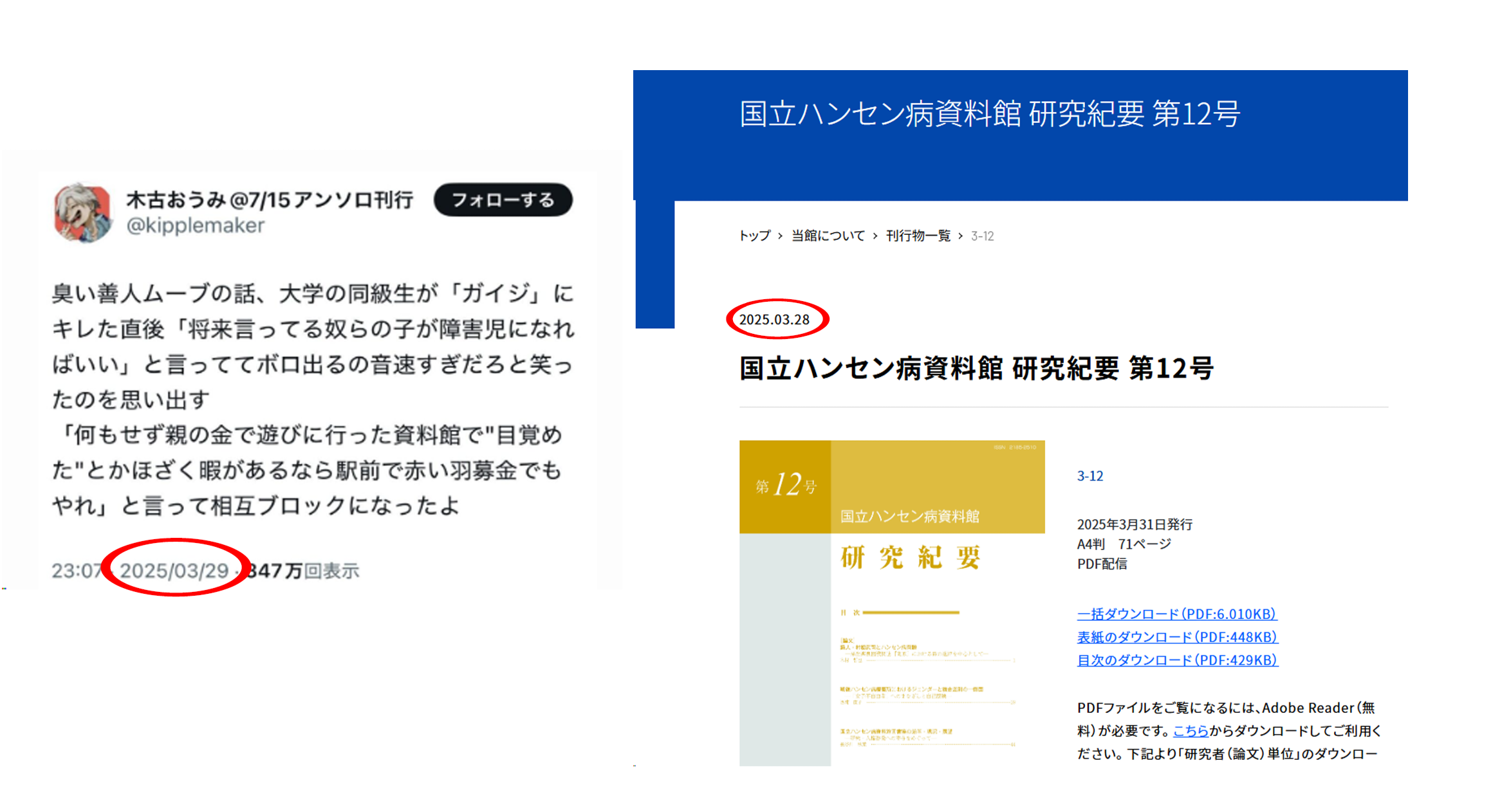This screenshot has width=1493, height=812.
Task: Click the blue banner title 研究紀要 第12号
Action: click(x=989, y=115)
